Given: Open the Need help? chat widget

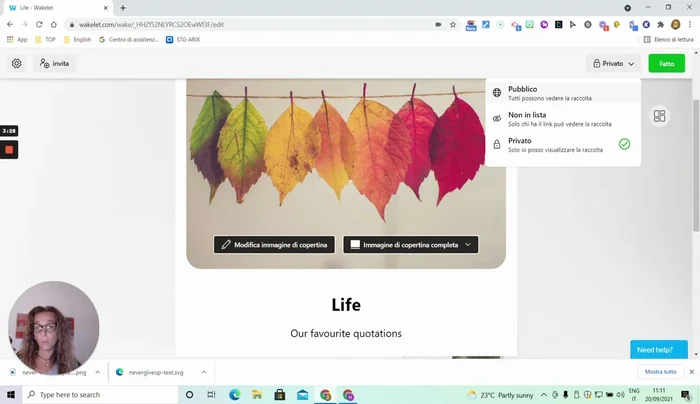Looking at the screenshot, I should pyautogui.click(x=658, y=350).
